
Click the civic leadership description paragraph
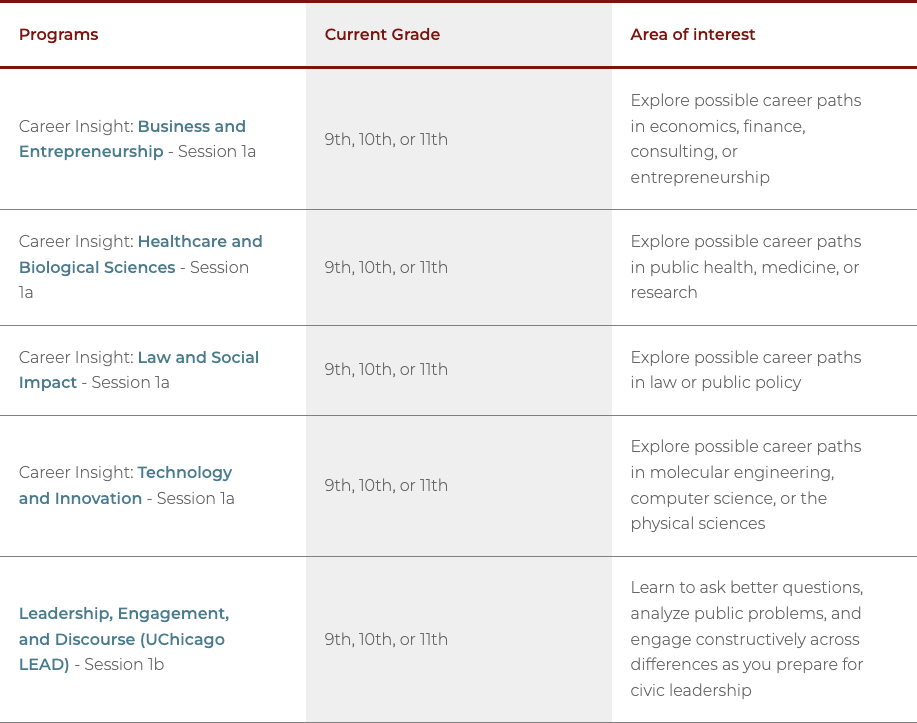click(x=746, y=639)
